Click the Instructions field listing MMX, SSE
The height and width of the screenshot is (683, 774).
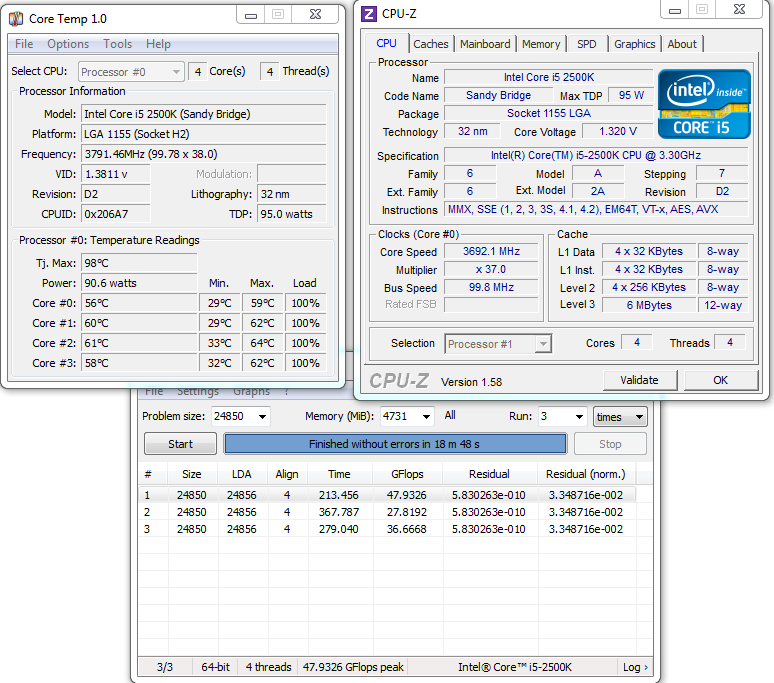click(596, 209)
